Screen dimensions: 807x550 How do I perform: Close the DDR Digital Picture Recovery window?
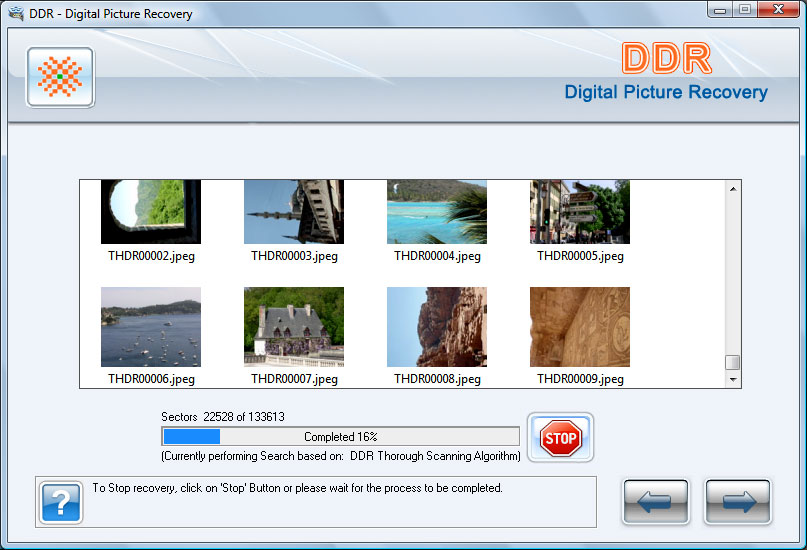click(778, 10)
